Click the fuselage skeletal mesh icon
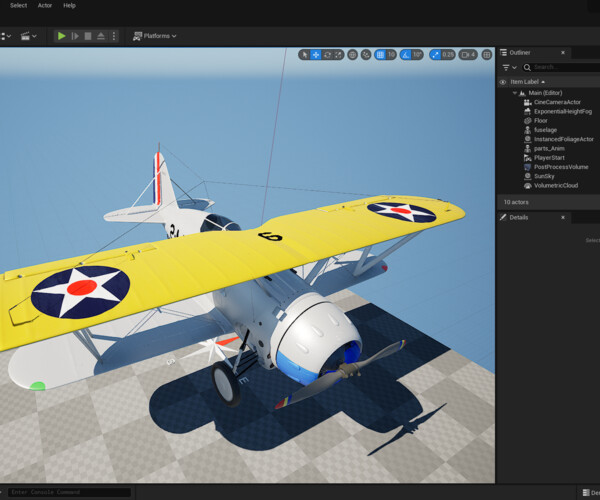 tap(528, 130)
